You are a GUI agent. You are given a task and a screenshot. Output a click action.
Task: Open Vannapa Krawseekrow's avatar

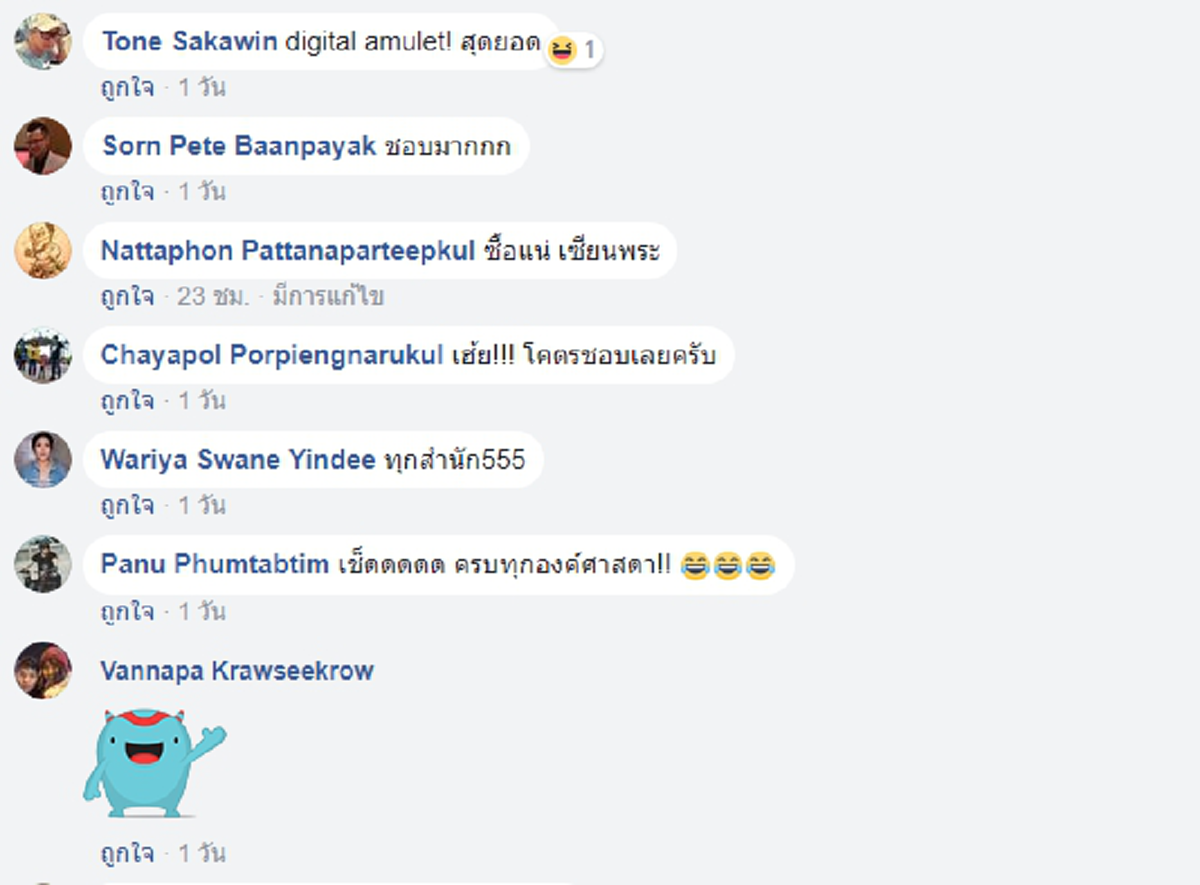point(43,670)
